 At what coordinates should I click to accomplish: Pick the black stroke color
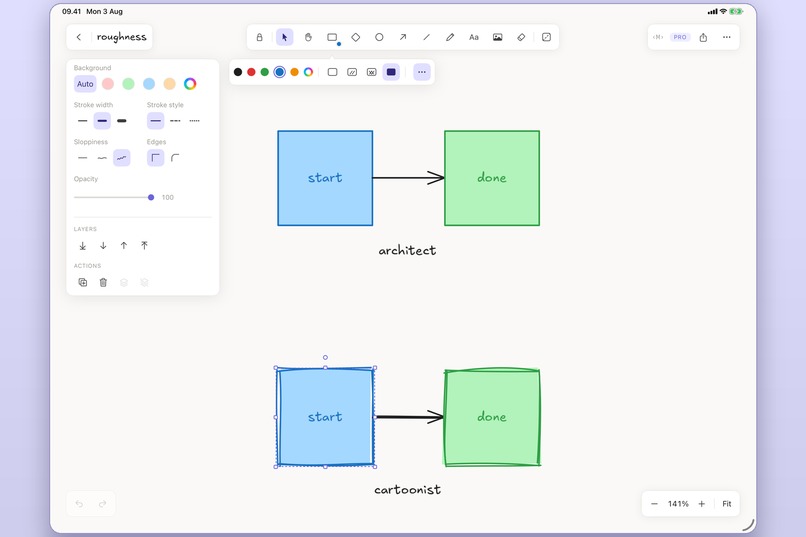[238, 72]
